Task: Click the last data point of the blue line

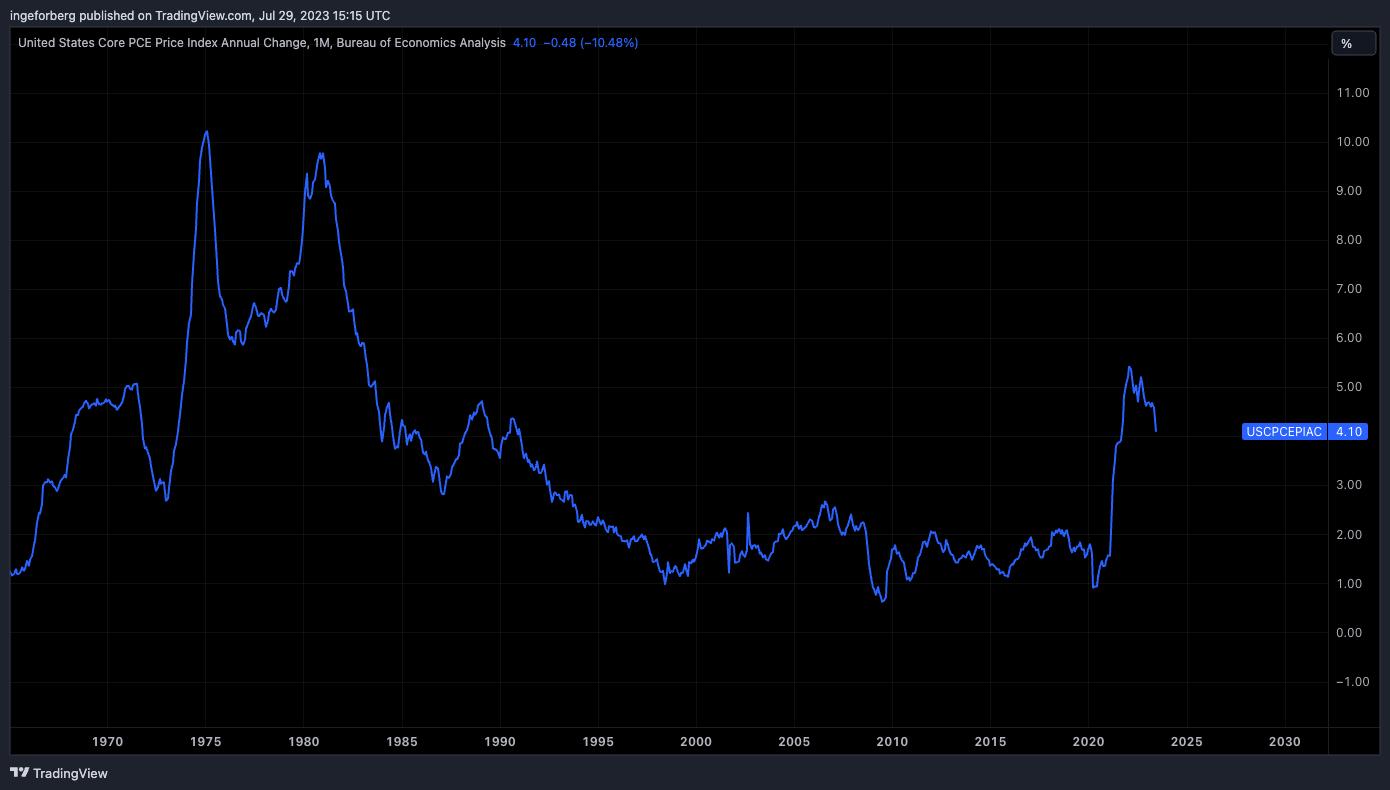Action: coord(1156,431)
